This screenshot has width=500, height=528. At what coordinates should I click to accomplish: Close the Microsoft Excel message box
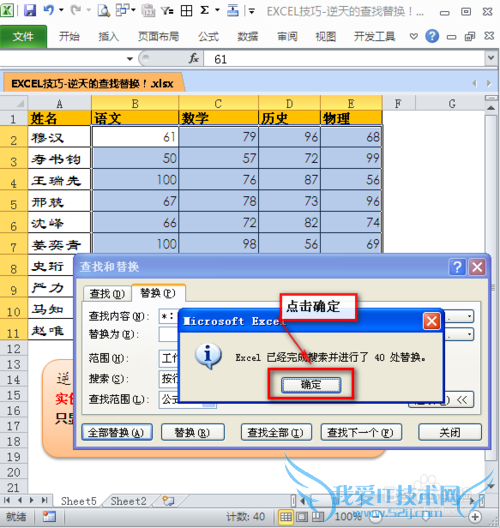pos(432,321)
